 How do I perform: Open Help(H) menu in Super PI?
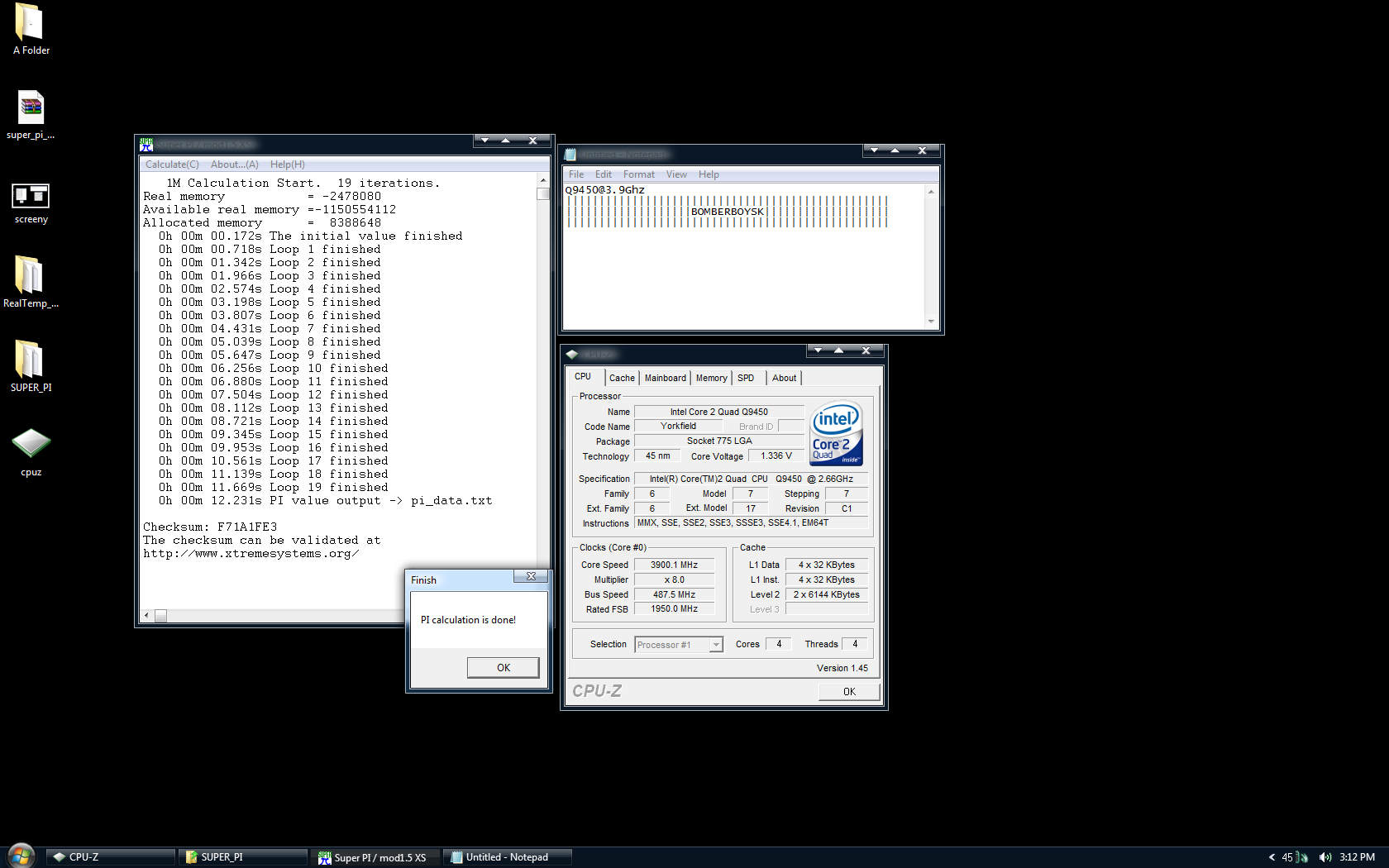click(x=287, y=165)
